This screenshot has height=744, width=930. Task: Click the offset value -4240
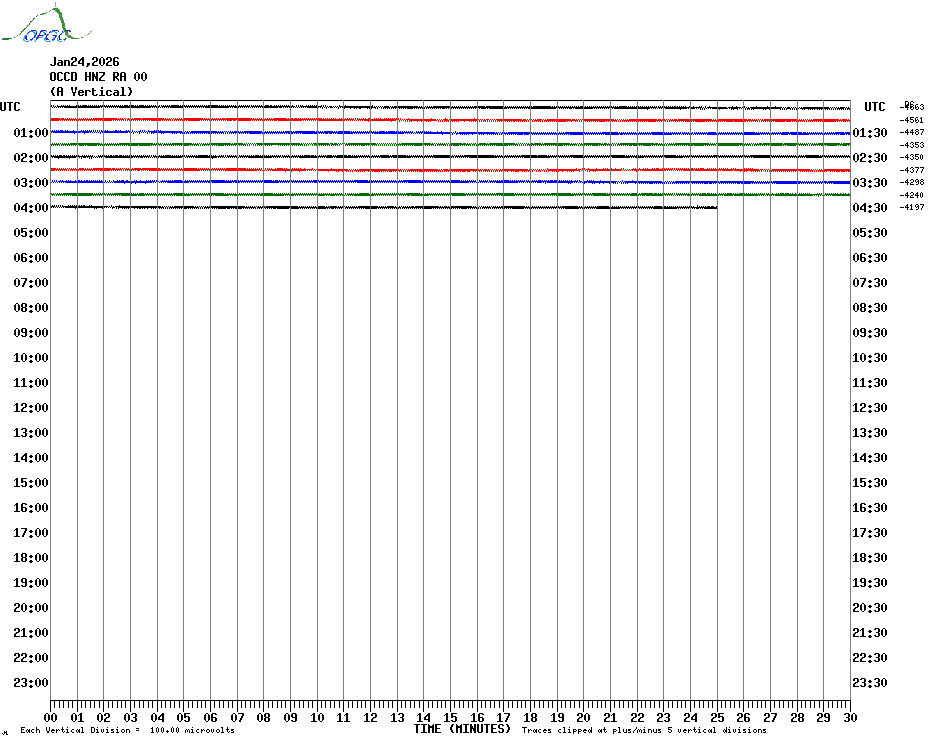(x=912, y=195)
